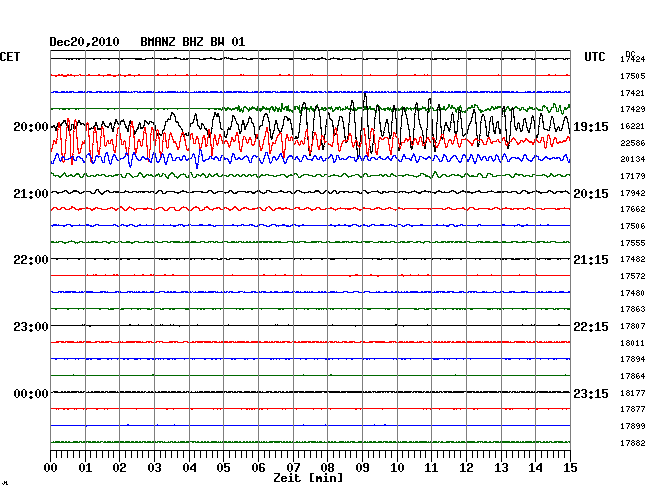Click the x-axis minute label "00"
The height and width of the screenshot is (494, 650).
(x=51, y=468)
